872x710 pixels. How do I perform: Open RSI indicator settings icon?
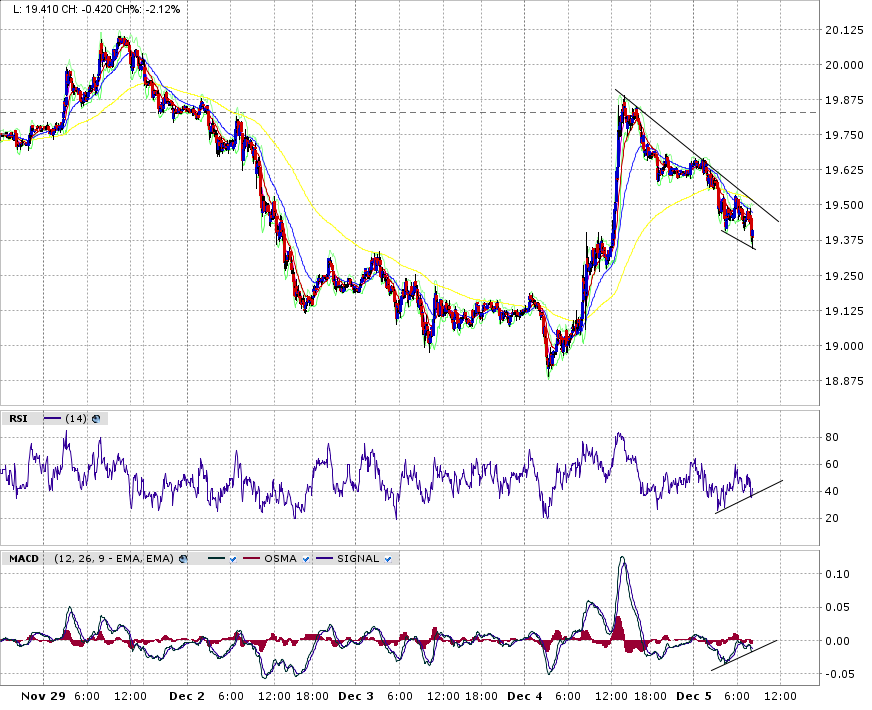click(x=96, y=419)
